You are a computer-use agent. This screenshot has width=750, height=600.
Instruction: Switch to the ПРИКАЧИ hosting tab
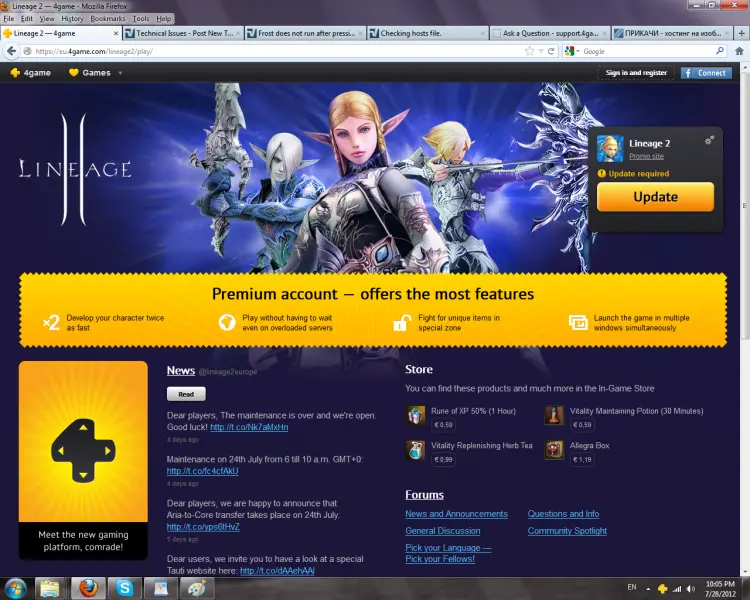click(672, 33)
